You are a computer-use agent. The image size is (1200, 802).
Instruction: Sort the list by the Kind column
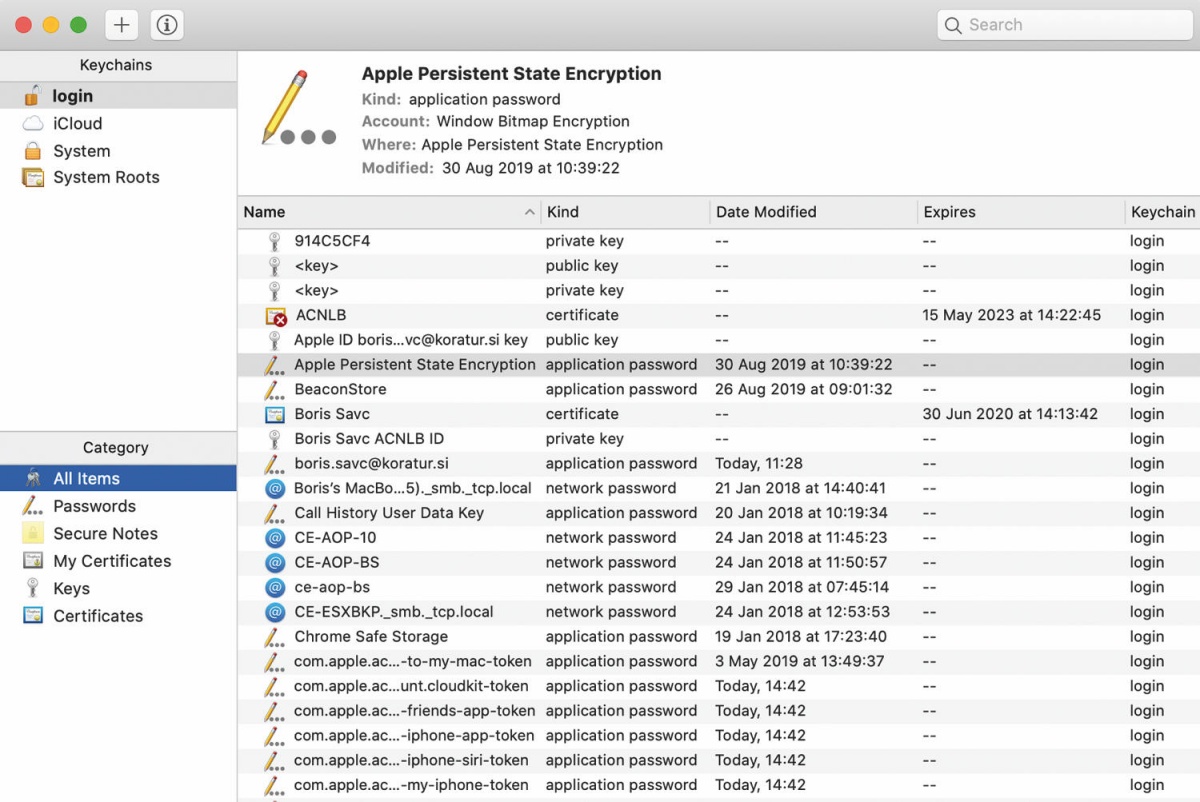point(625,212)
